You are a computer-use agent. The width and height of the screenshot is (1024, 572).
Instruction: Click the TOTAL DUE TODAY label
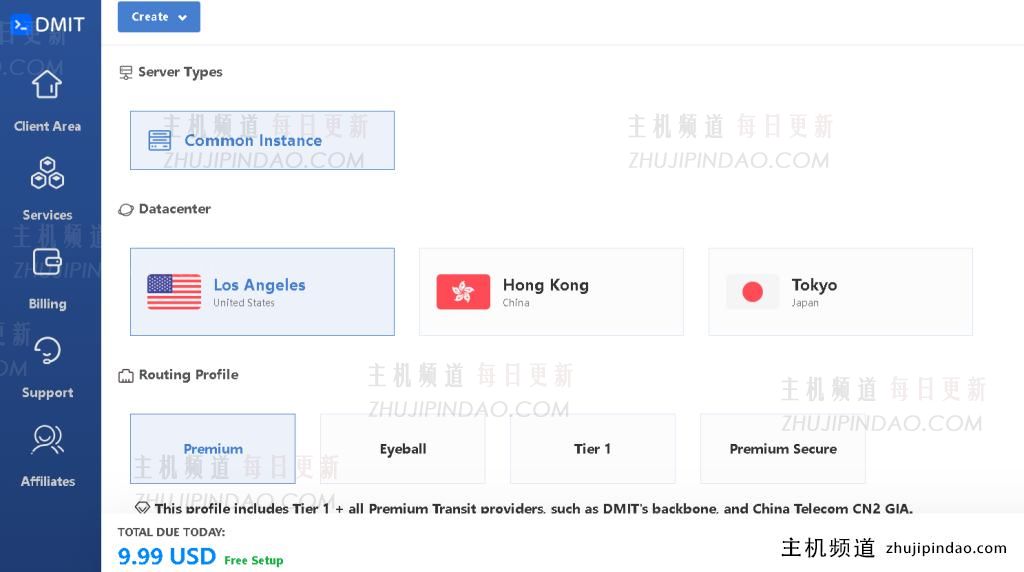coord(171,532)
